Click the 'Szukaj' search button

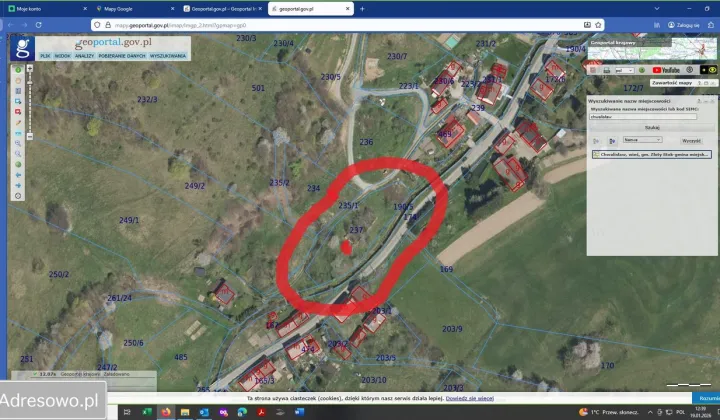tap(652, 128)
